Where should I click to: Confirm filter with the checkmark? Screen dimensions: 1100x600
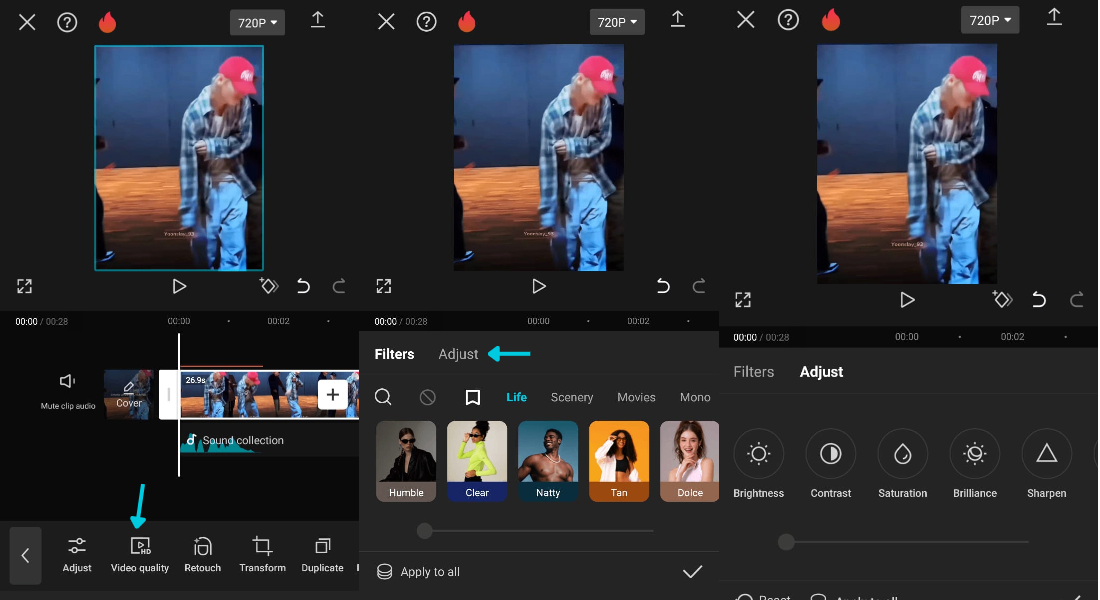click(x=692, y=572)
